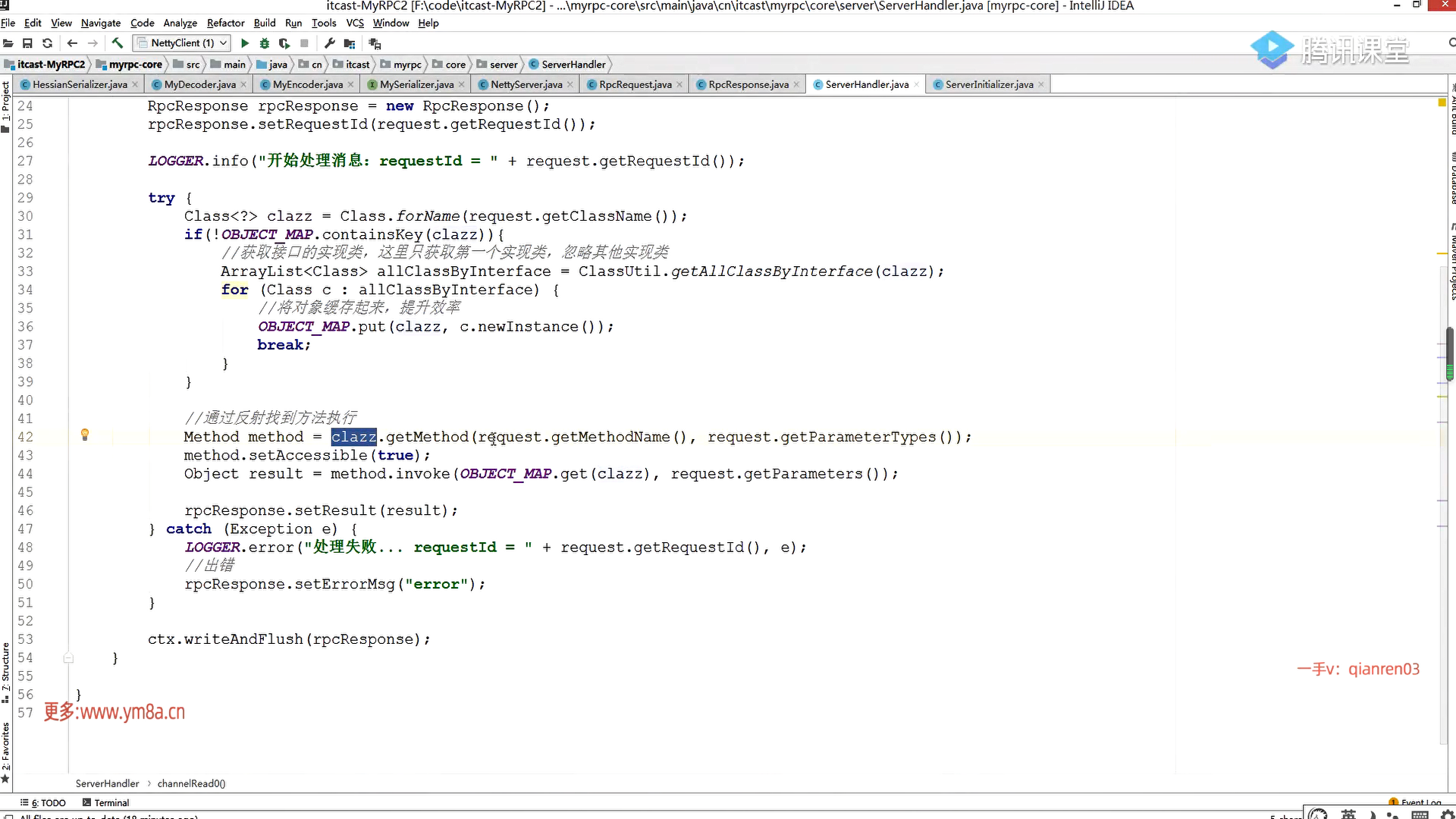Open the Refactor menu
Image resolution: width=1456 pixels, height=819 pixels.
pos(225,23)
